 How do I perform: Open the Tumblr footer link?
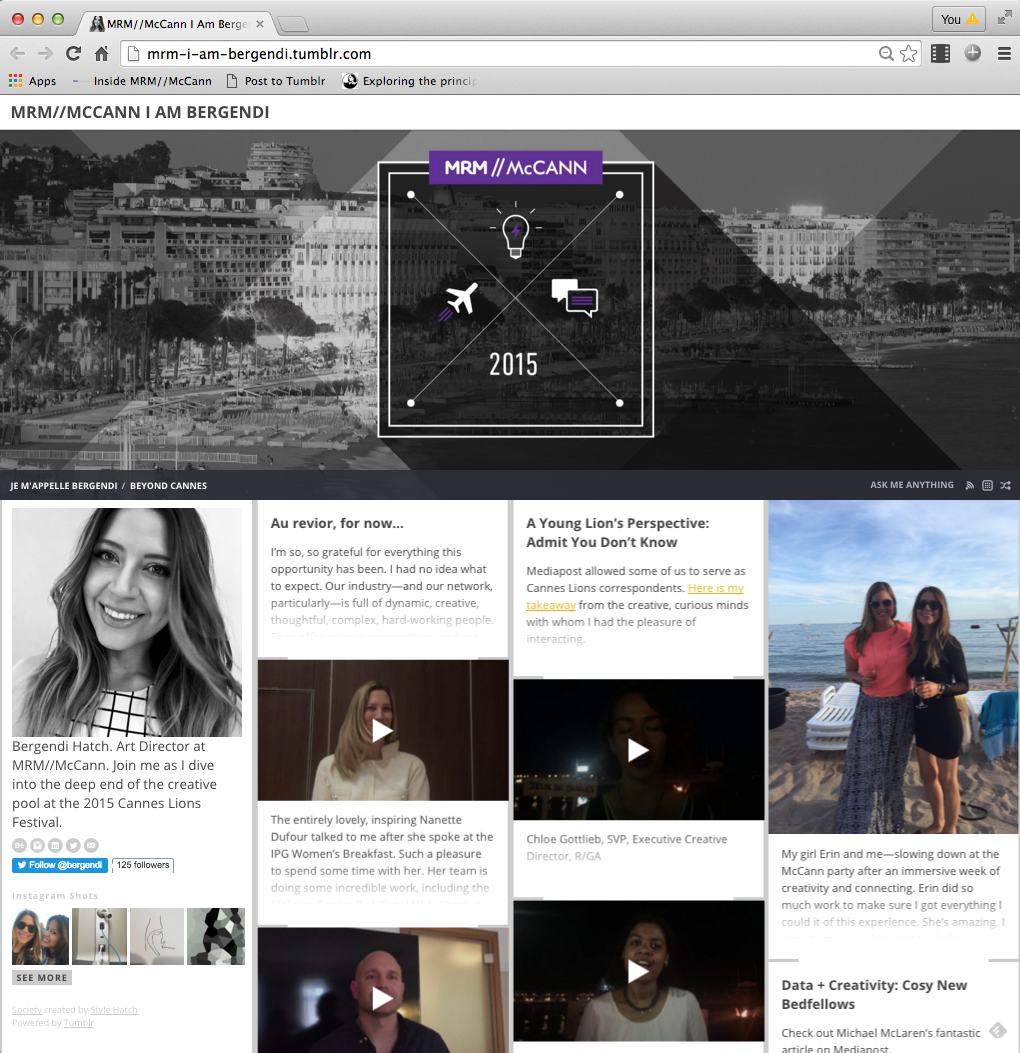point(79,1023)
